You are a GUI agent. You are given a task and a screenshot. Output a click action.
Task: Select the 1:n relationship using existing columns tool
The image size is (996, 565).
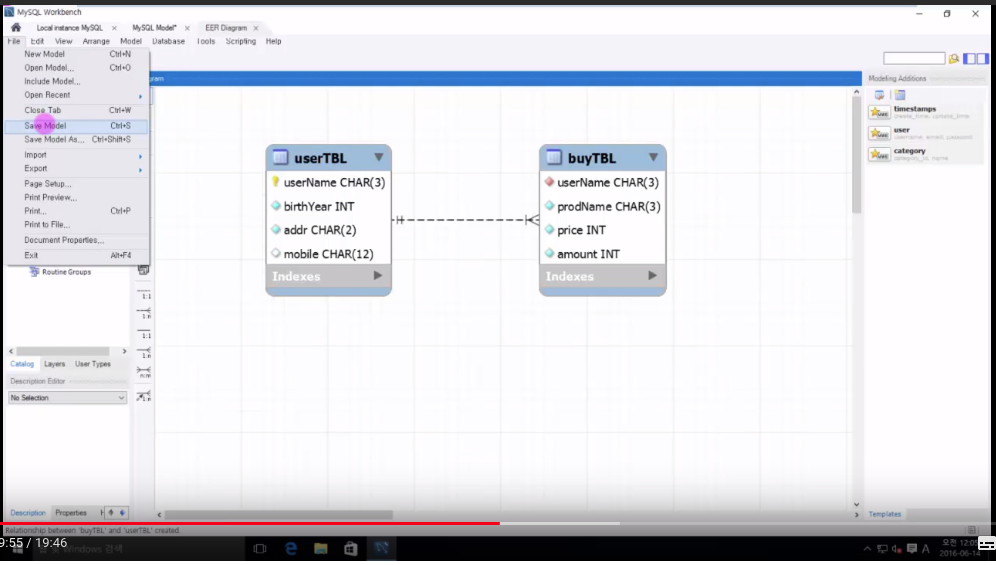144,396
